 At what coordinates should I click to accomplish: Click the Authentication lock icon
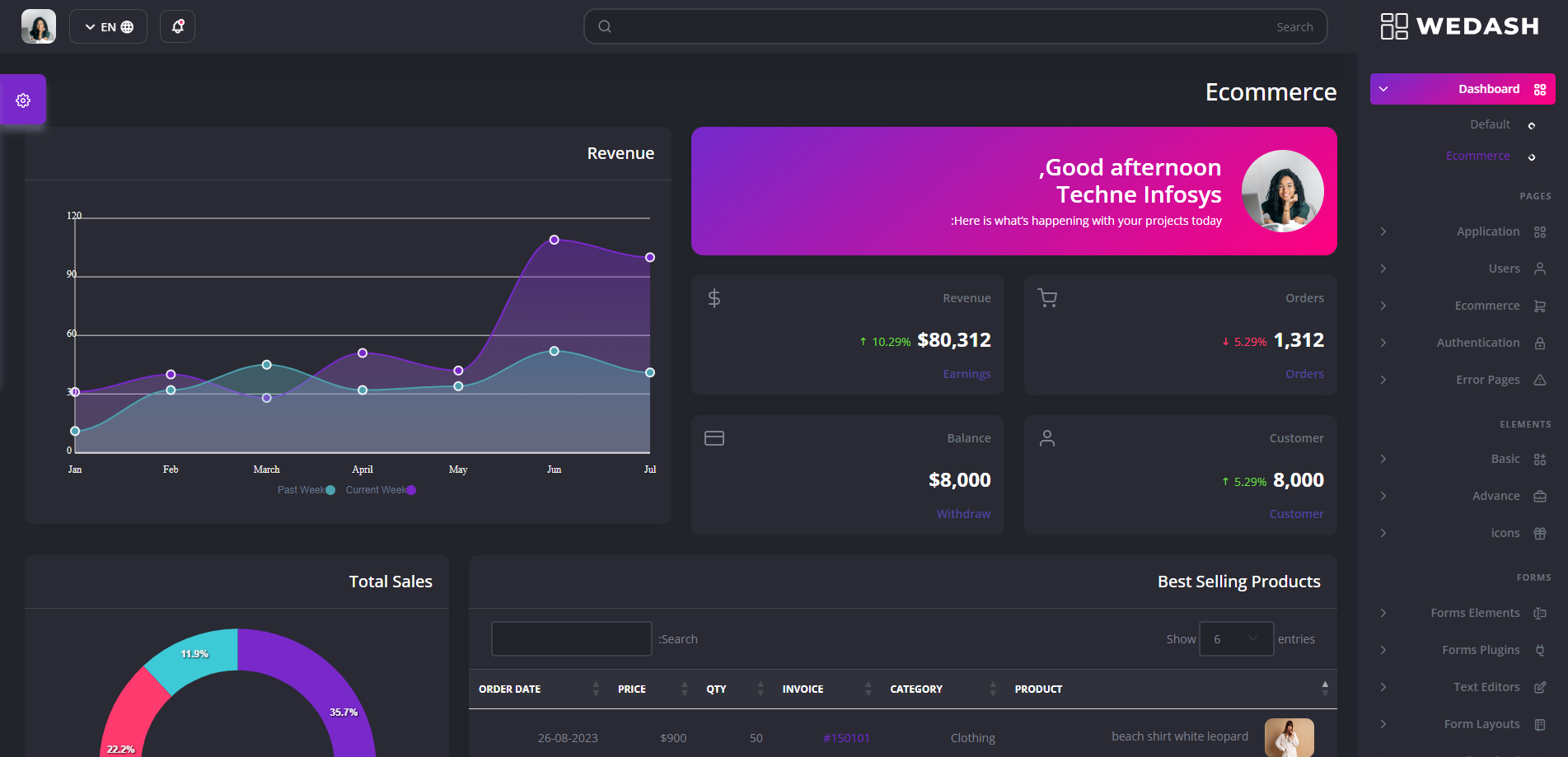click(1539, 343)
